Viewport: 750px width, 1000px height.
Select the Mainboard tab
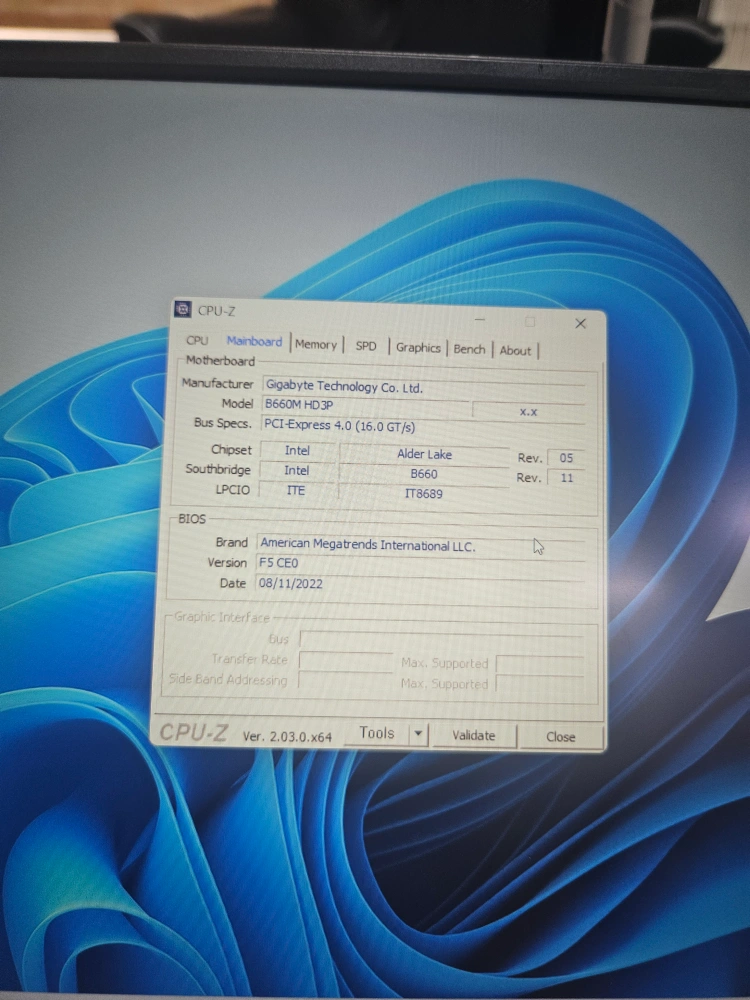coord(254,342)
